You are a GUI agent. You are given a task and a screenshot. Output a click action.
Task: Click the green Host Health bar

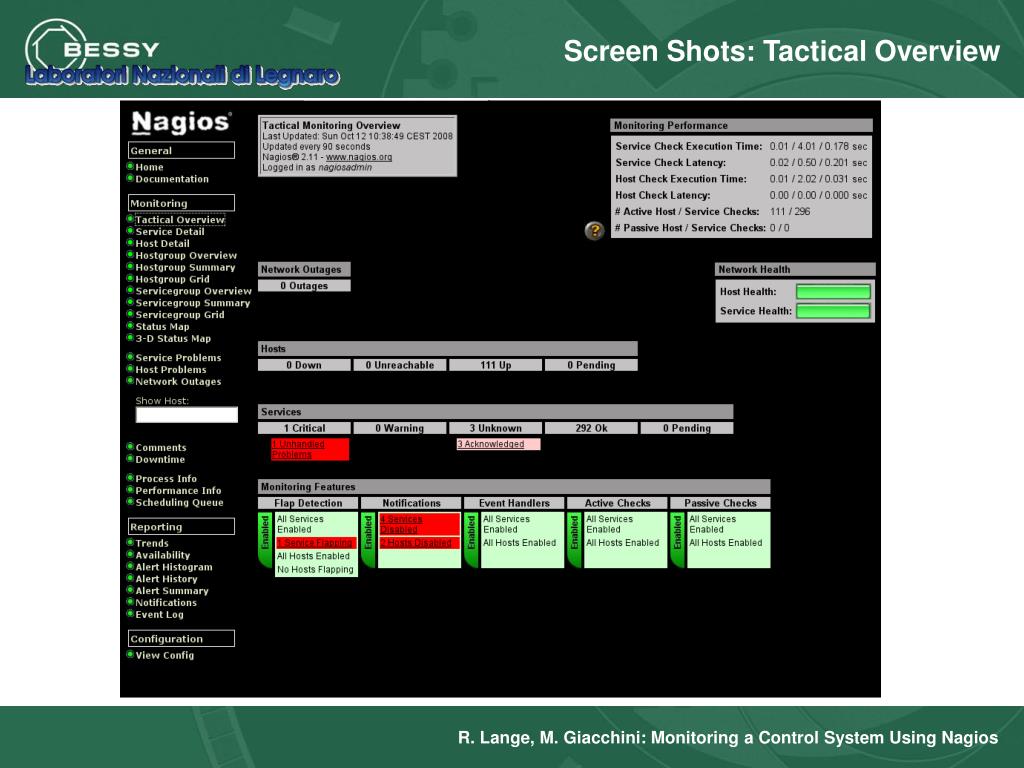(x=833, y=292)
